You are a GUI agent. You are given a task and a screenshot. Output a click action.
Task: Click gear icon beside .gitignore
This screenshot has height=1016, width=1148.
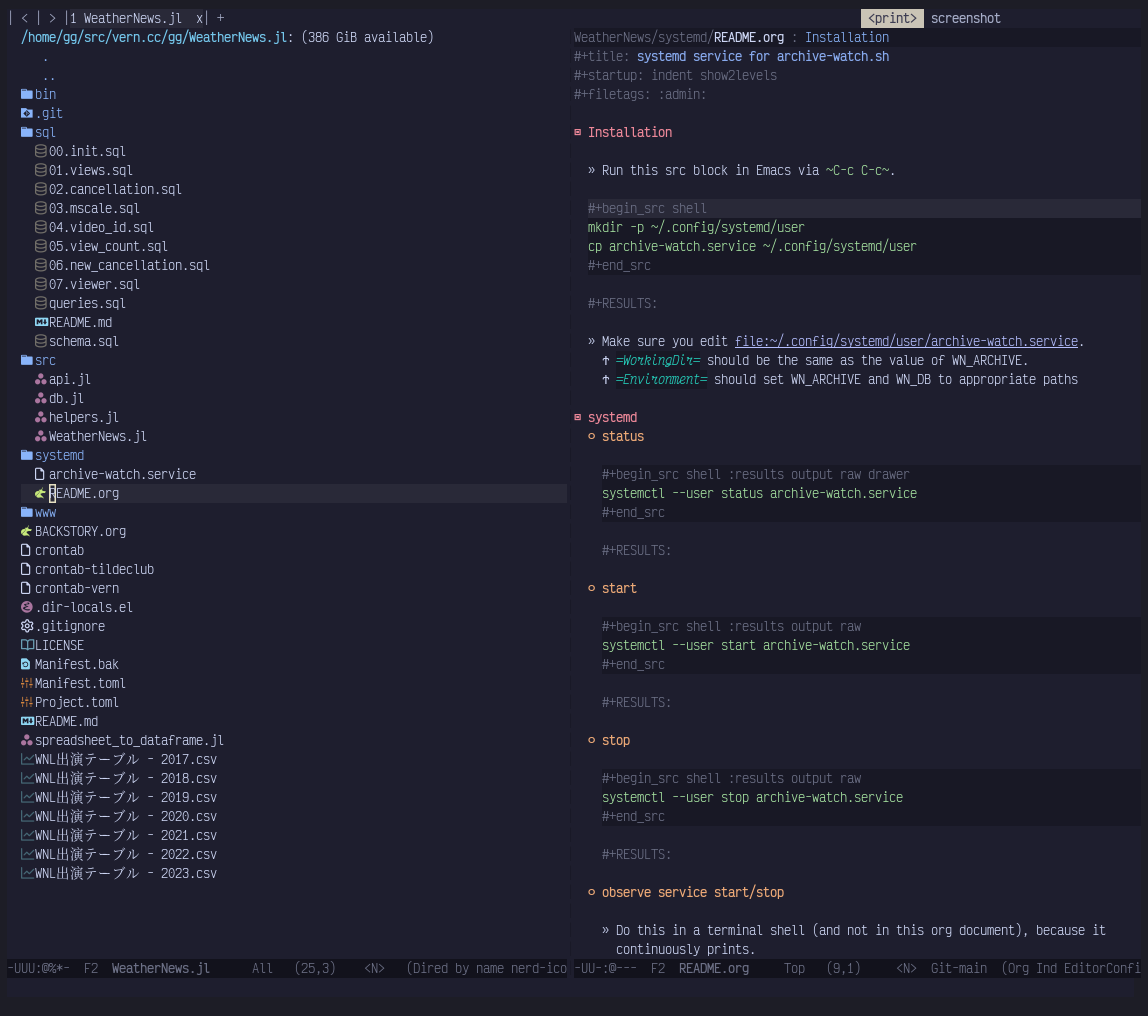27,627
